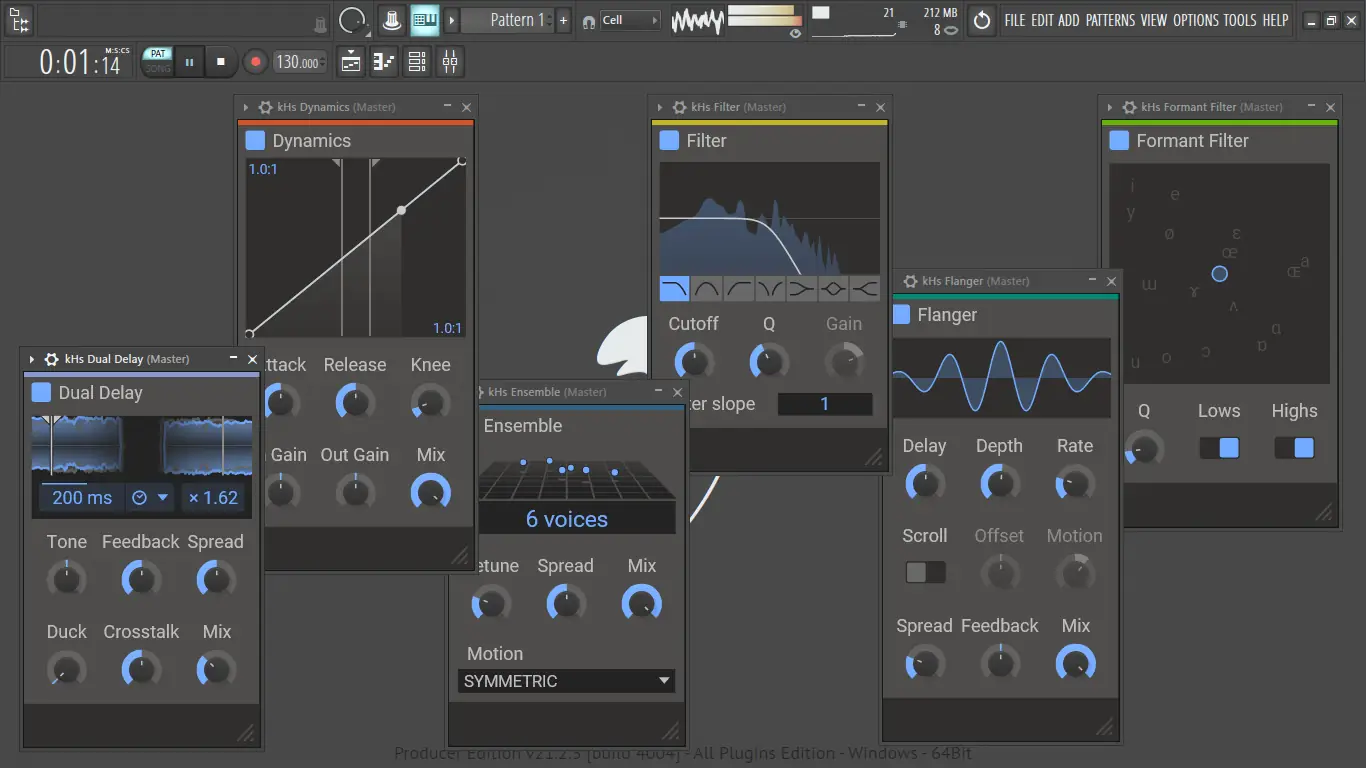Open the FILE menu

click(x=1015, y=20)
